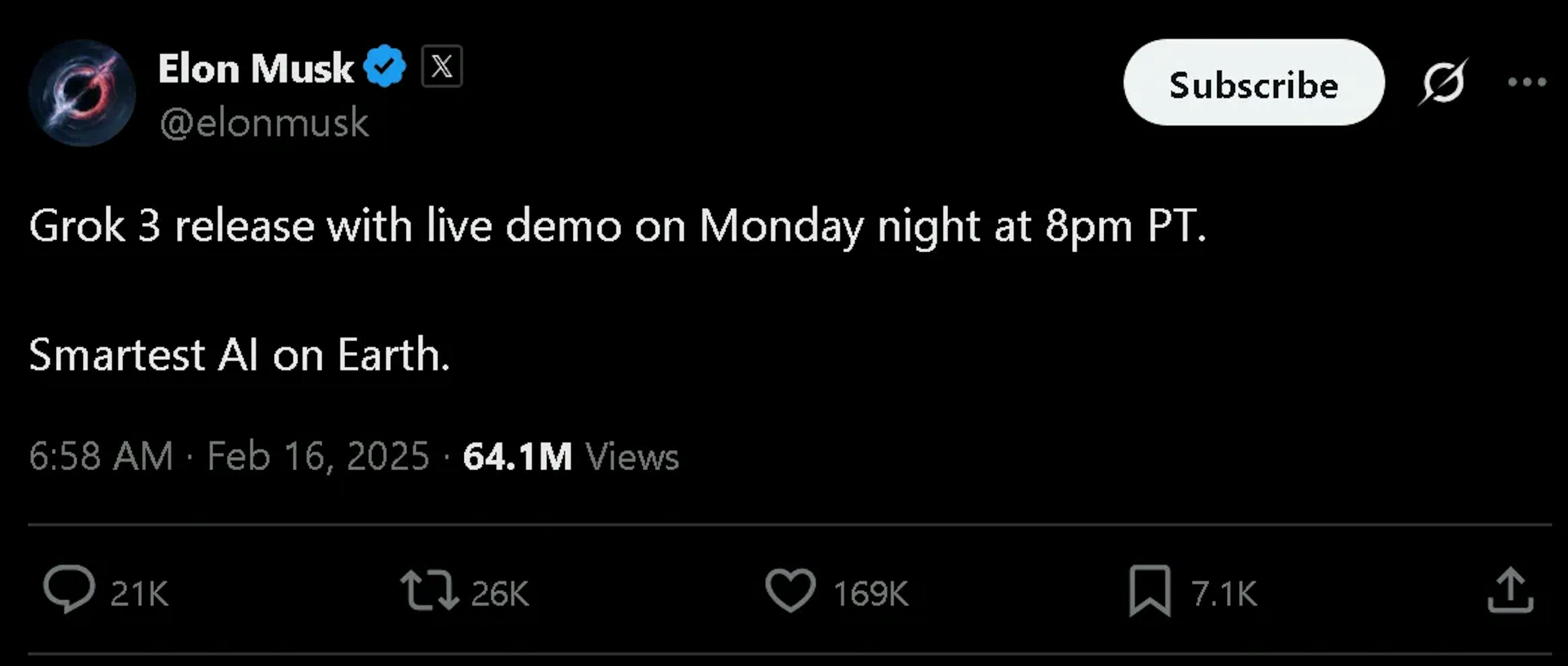Click the Feb 16, 2025 date
This screenshot has width=1568, height=666.
(318, 456)
